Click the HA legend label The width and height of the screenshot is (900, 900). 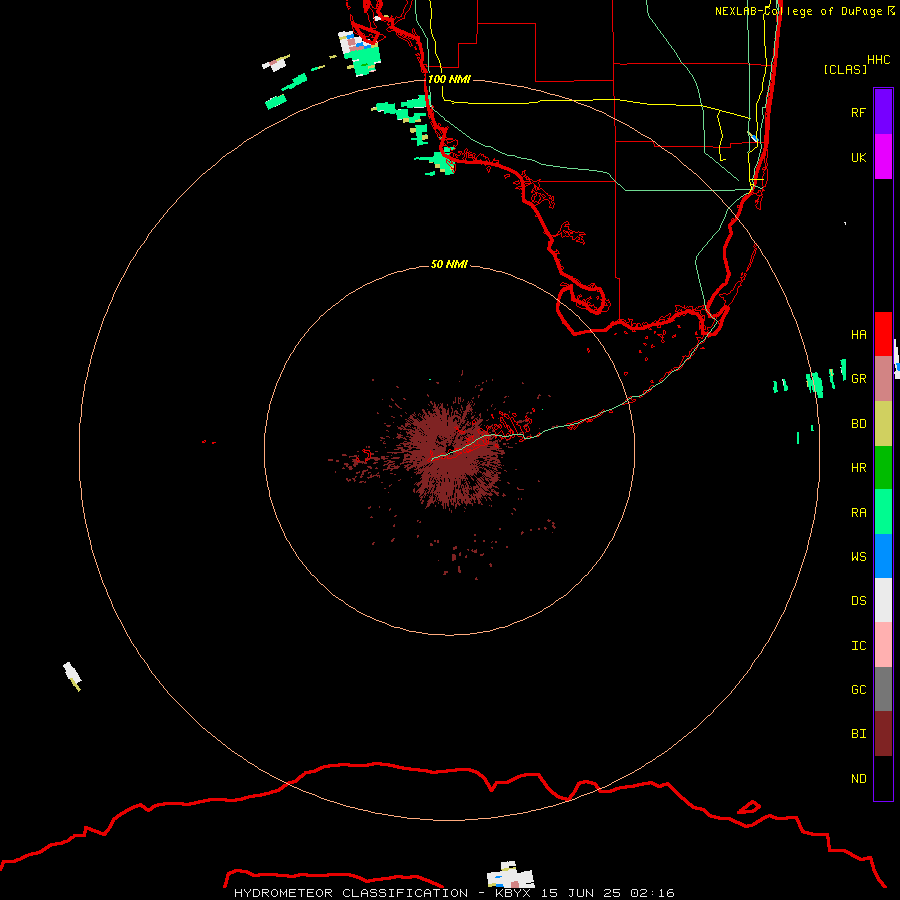tap(858, 334)
